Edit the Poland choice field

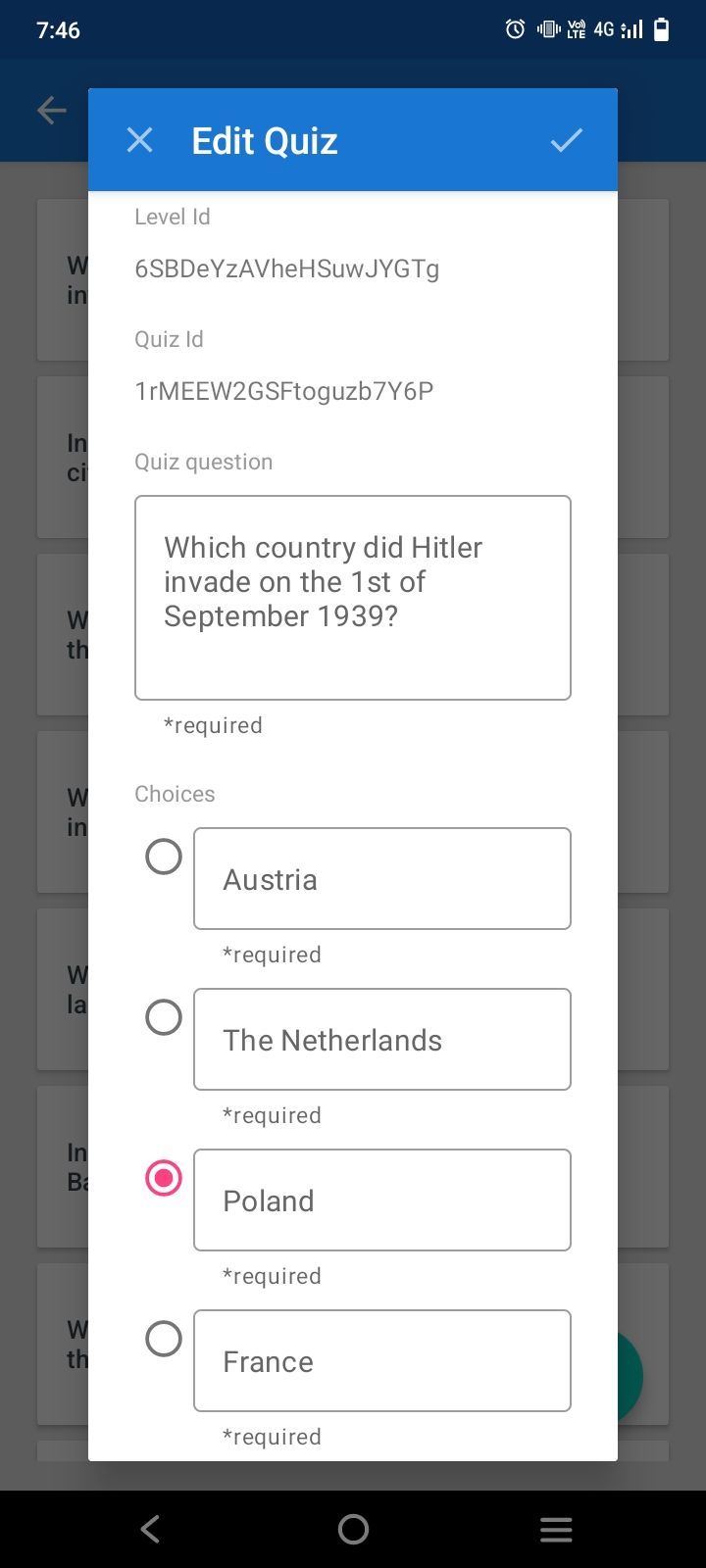(x=382, y=1200)
